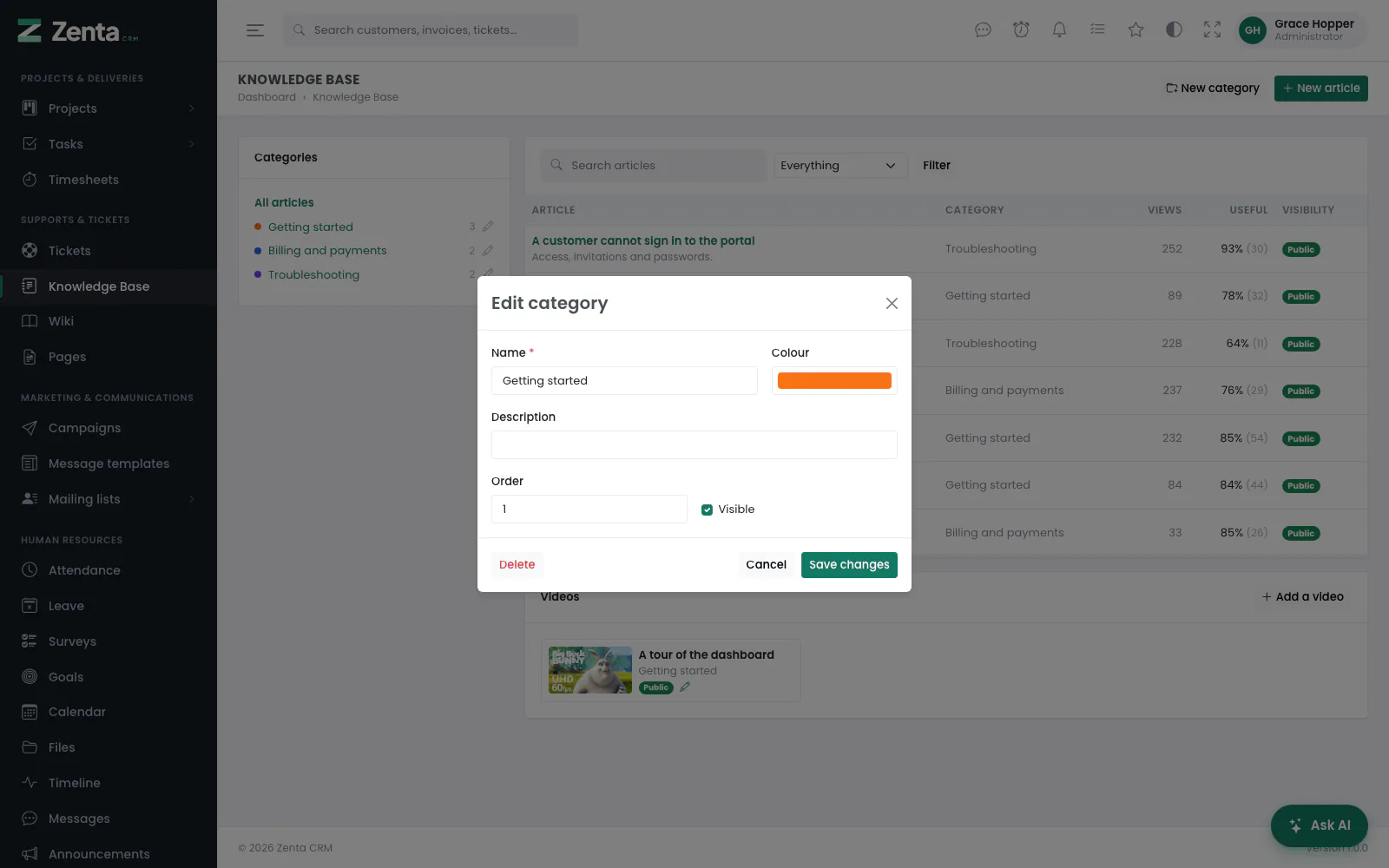Open Grace Hopper user menu
Viewport: 1389px width, 868px height.
click(x=1300, y=30)
